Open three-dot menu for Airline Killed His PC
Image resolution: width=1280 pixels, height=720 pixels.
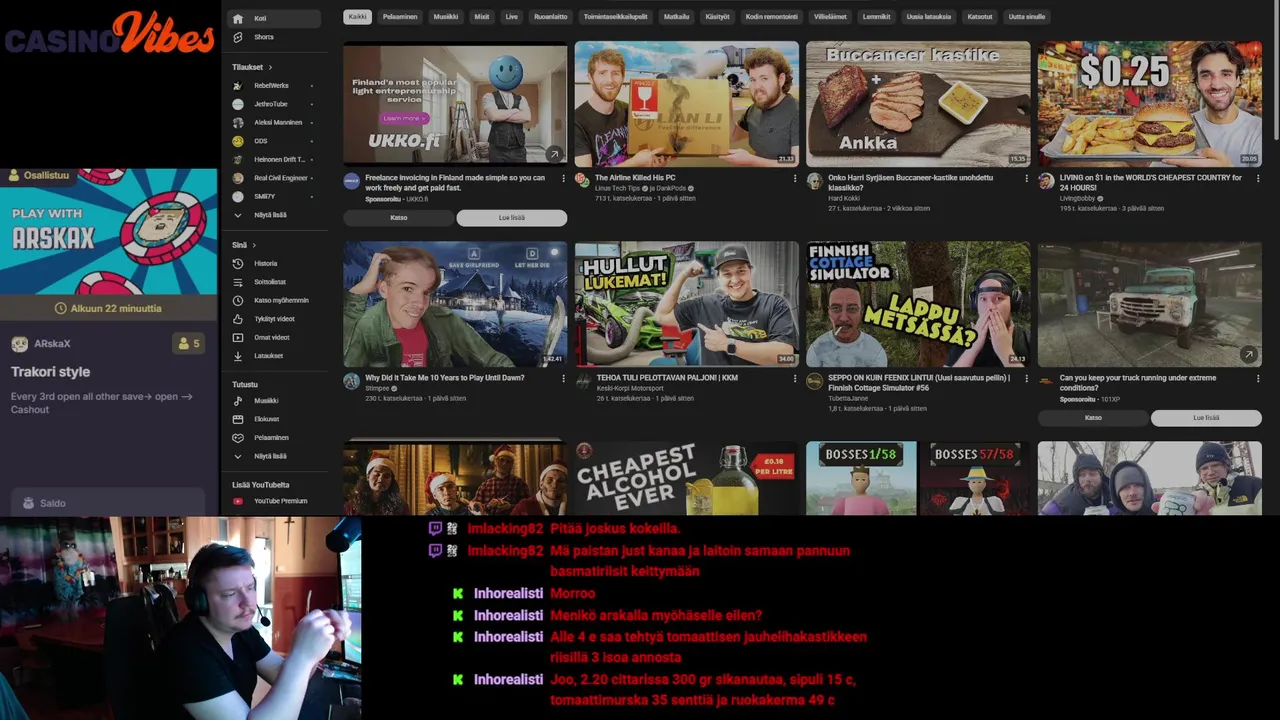795,179
